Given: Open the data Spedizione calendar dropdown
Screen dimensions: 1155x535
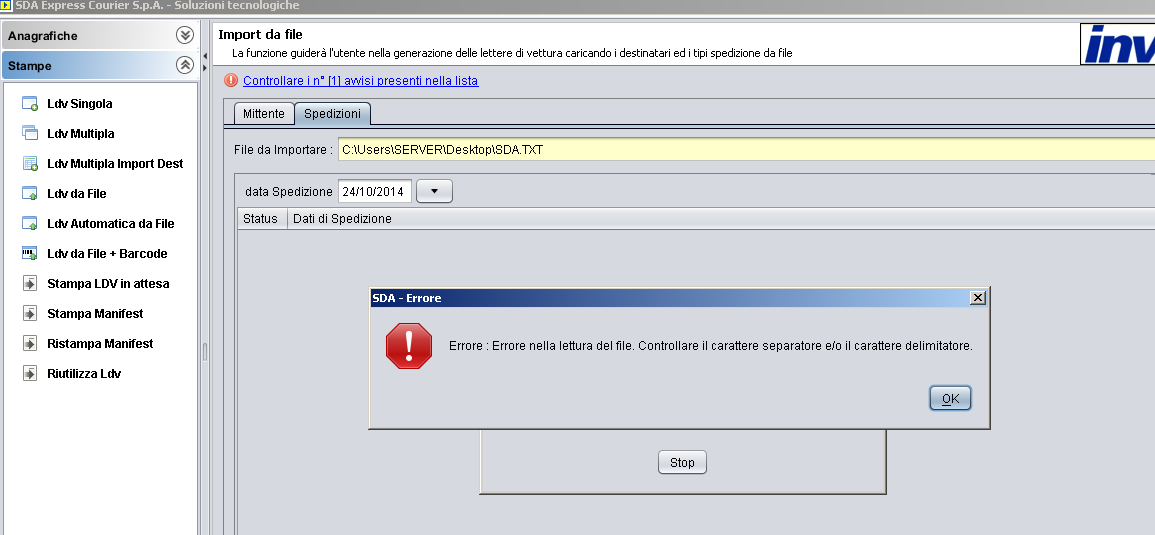Looking at the screenshot, I should pyautogui.click(x=435, y=191).
